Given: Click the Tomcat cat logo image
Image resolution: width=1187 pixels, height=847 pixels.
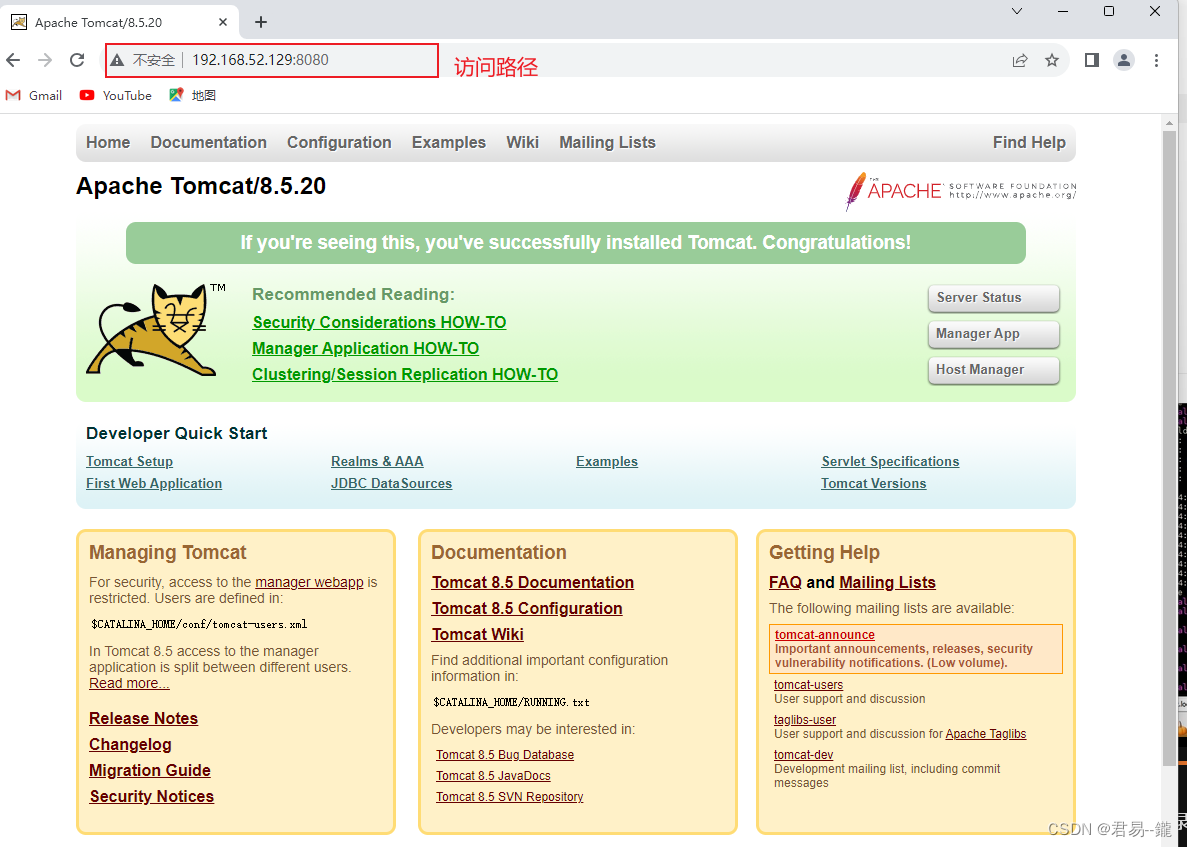Looking at the screenshot, I should click(155, 329).
